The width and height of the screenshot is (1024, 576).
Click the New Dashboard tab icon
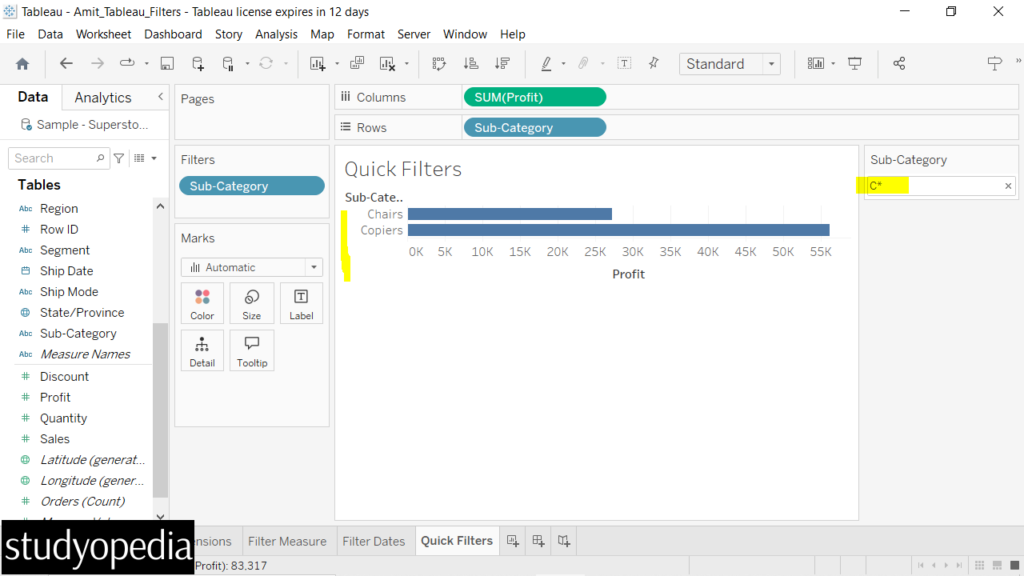[538, 541]
